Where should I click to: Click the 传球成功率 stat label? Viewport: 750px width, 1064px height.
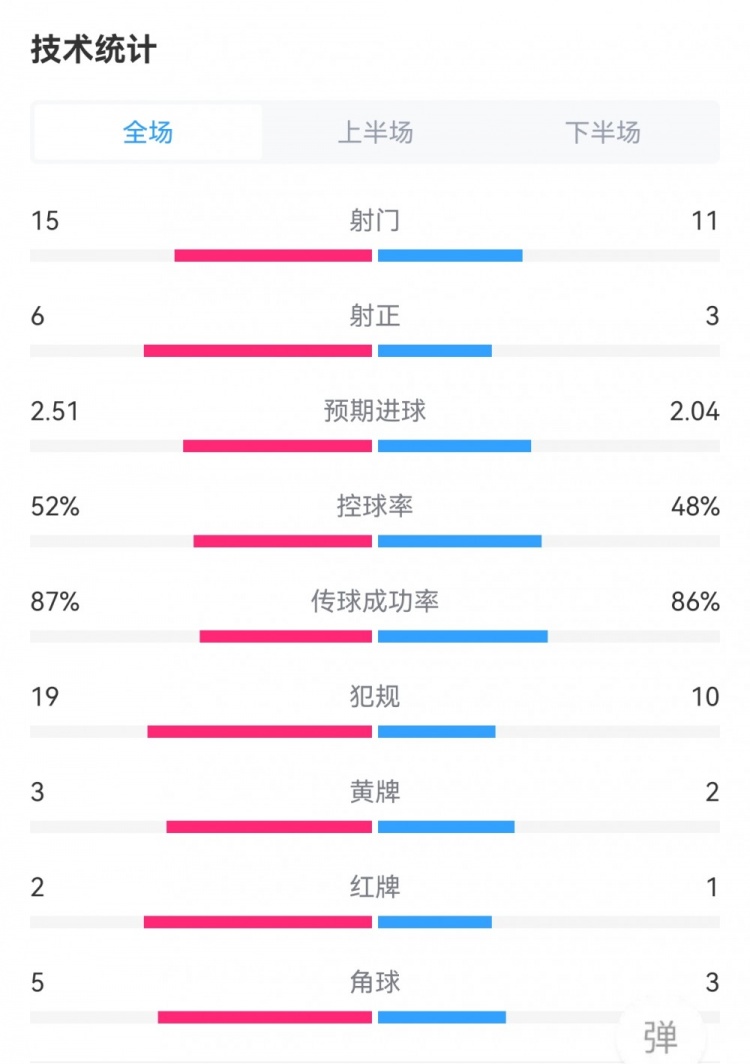coord(375,601)
